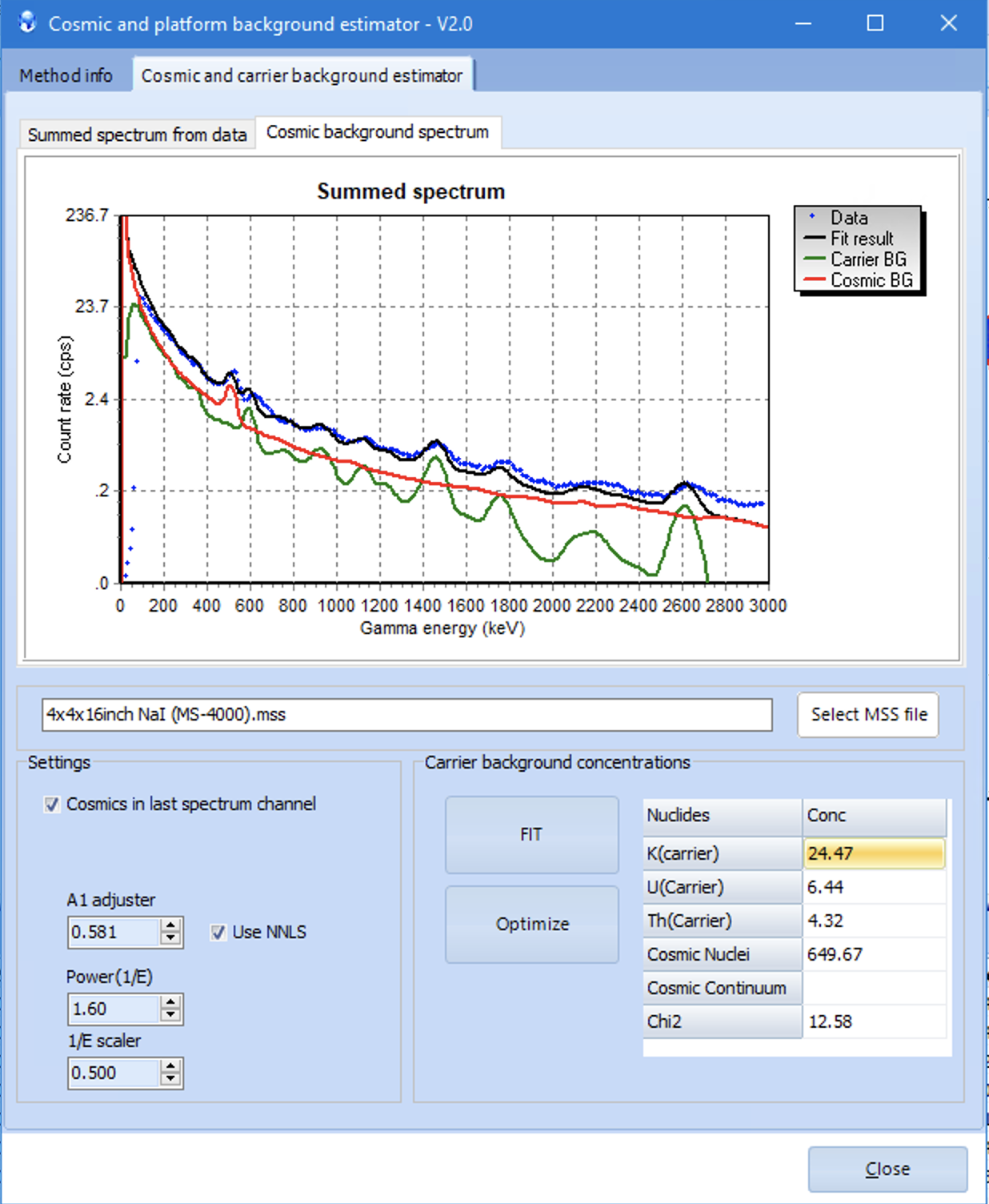This screenshot has height=1204, width=989.
Task: Select the Cosmic background spectrum tab
Action: [378, 132]
